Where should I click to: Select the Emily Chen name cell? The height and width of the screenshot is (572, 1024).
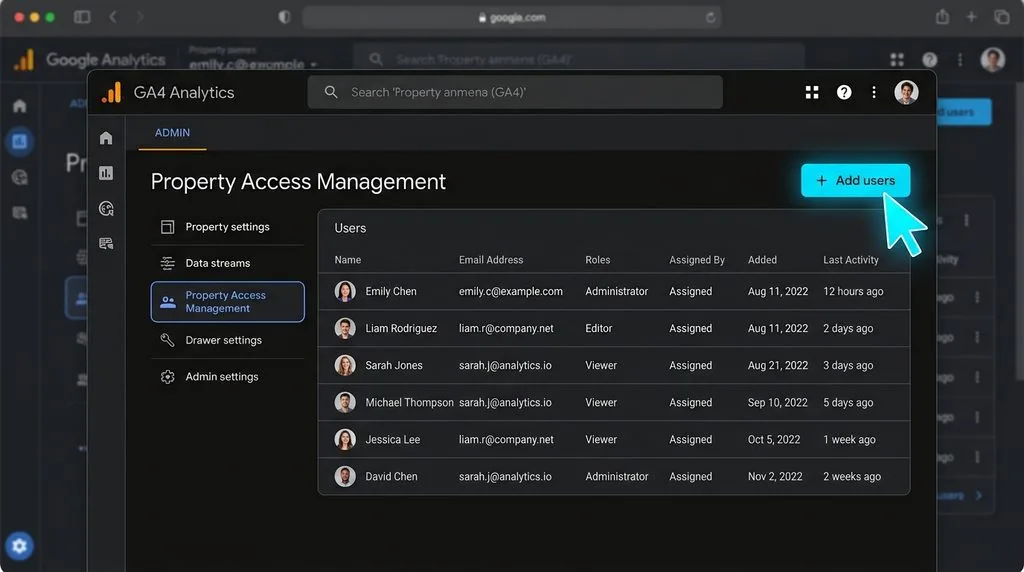pos(391,291)
